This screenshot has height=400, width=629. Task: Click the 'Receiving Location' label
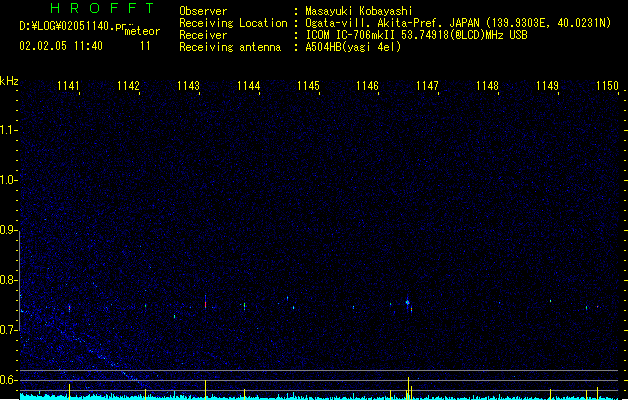233,23
